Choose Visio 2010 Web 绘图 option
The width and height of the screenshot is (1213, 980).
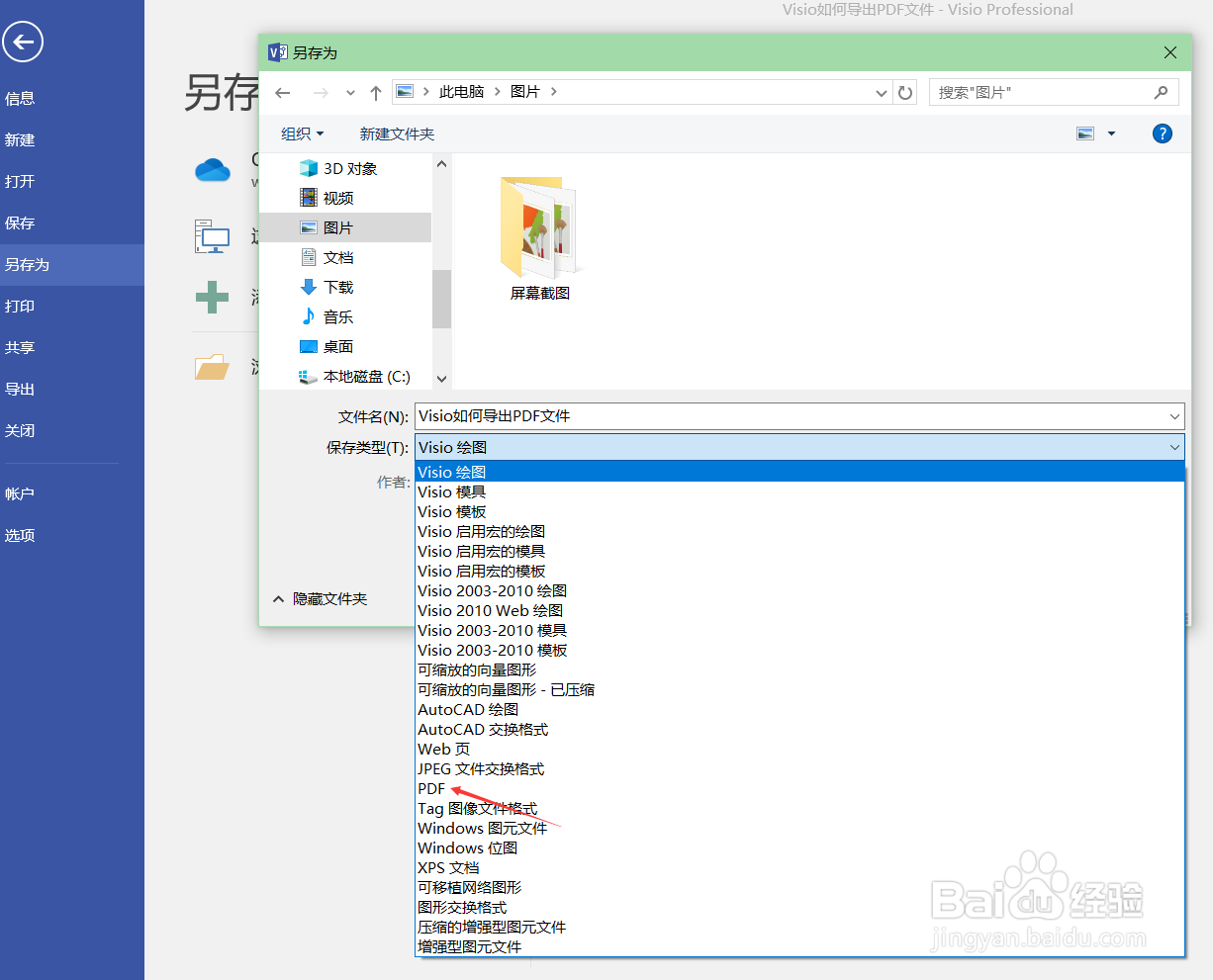(x=799, y=611)
